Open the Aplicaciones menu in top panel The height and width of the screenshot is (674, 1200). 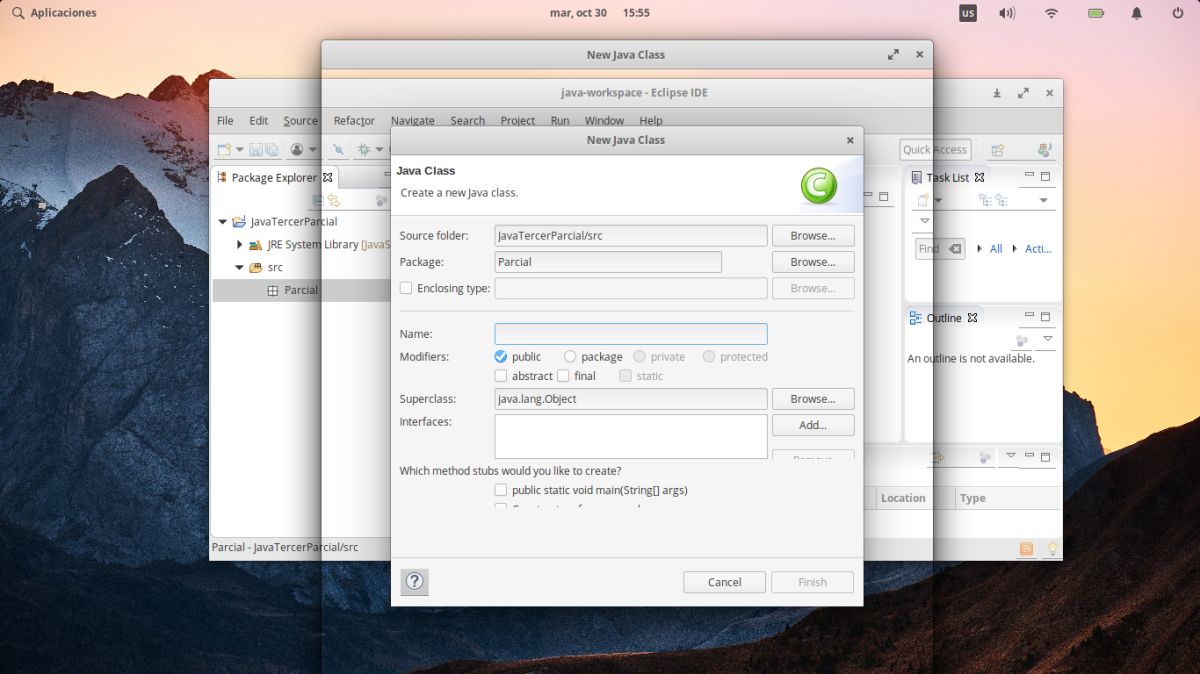tap(54, 13)
